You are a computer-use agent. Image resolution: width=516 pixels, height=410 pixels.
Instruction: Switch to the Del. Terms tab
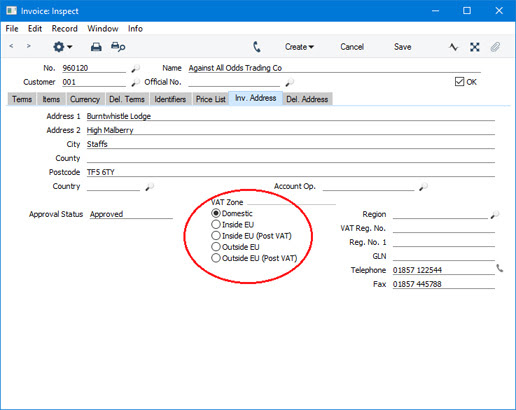127,99
